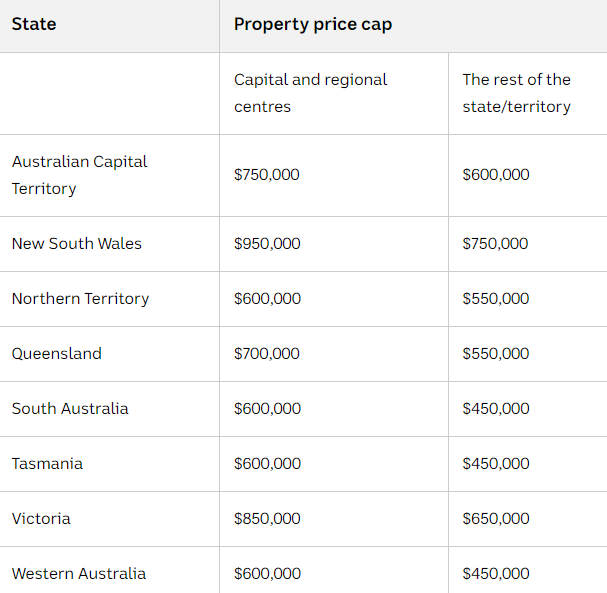Screen dimensions: 607x593
Task: Click the Australian Capital Territory row label
Action: 79,175
